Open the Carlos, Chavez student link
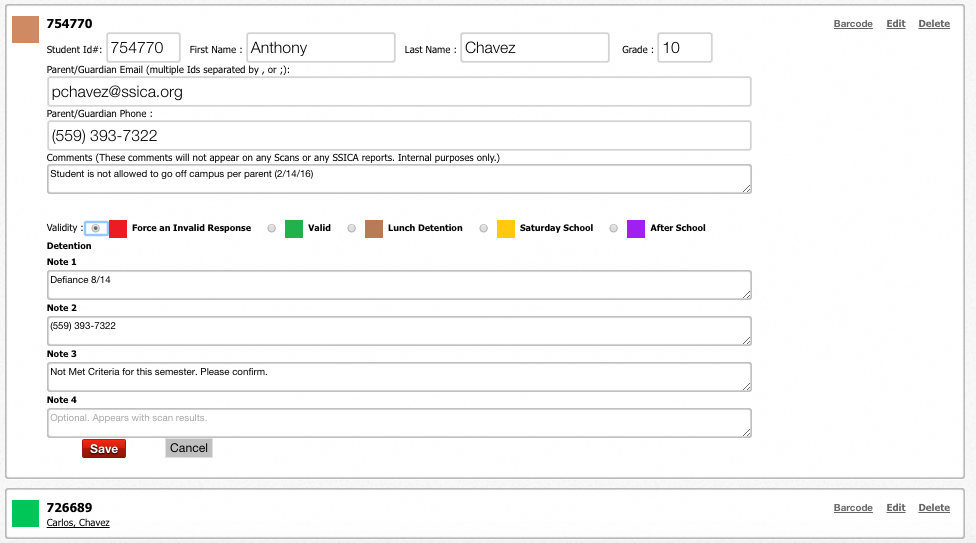The image size is (976, 543). pos(78,522)
